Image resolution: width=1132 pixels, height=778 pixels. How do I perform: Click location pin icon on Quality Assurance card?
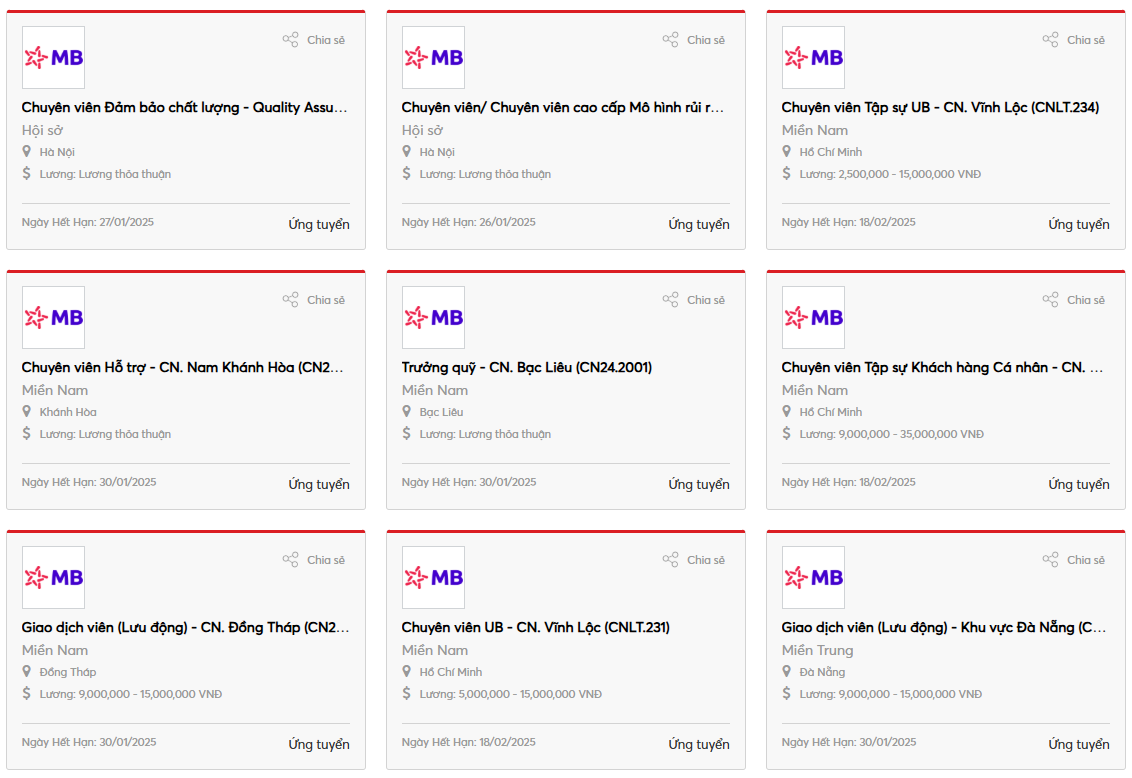point(27,152)
